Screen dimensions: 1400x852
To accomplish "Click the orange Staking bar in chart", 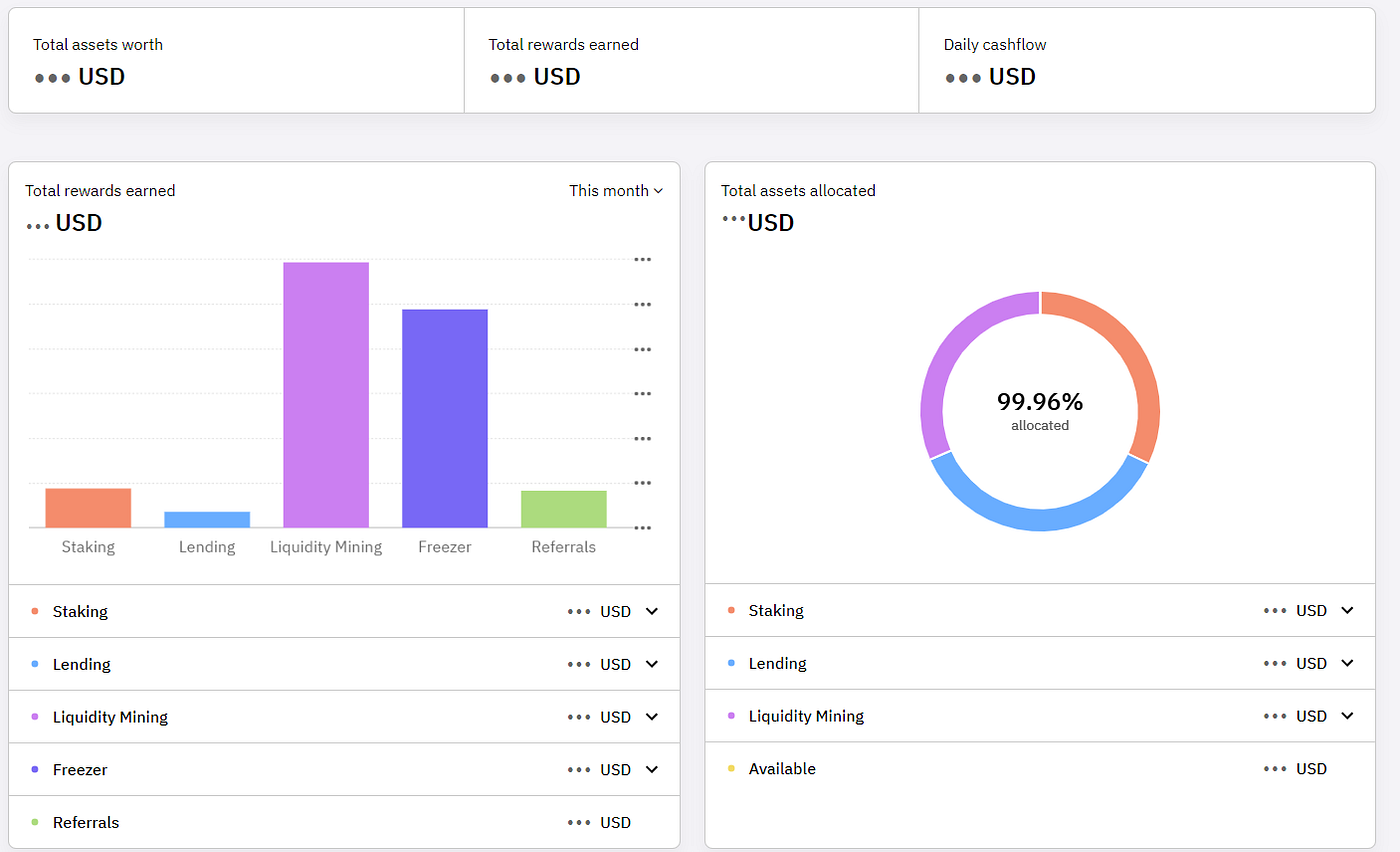I will point(88,508).
